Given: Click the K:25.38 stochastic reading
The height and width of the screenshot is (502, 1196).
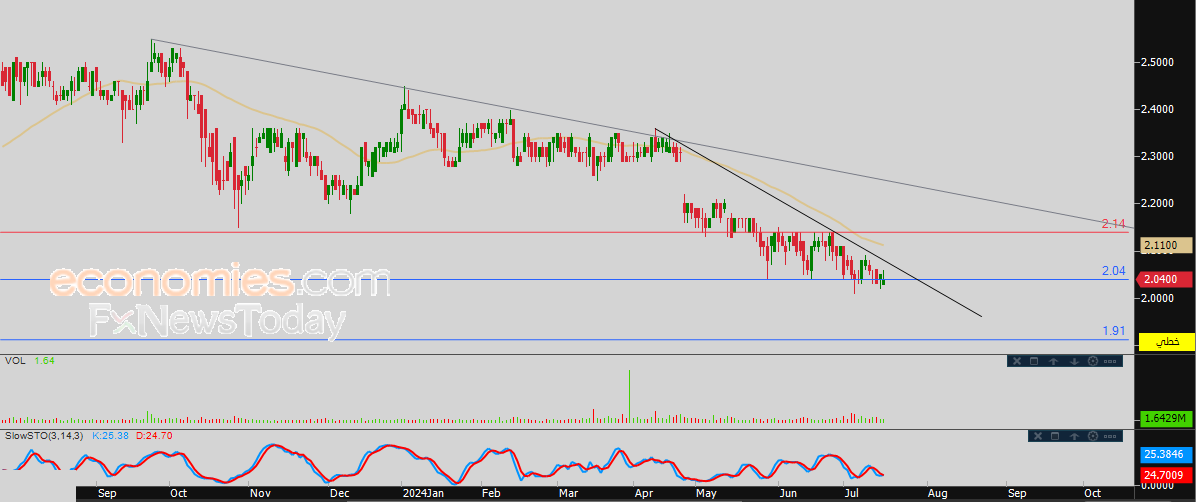Looking at the screenshot, I should point(111,435).
